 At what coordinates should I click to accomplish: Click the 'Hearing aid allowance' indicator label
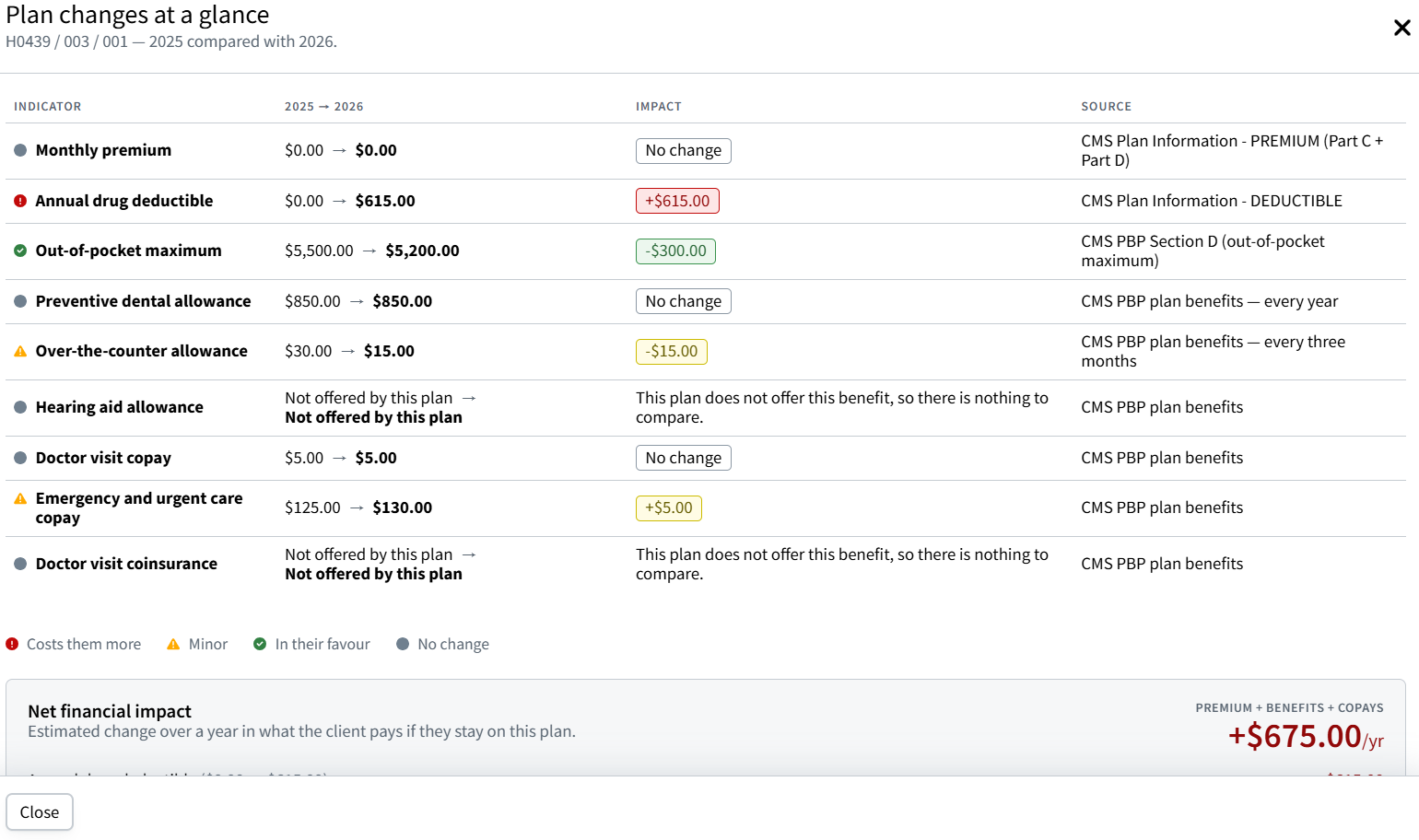tap(120, 407)
